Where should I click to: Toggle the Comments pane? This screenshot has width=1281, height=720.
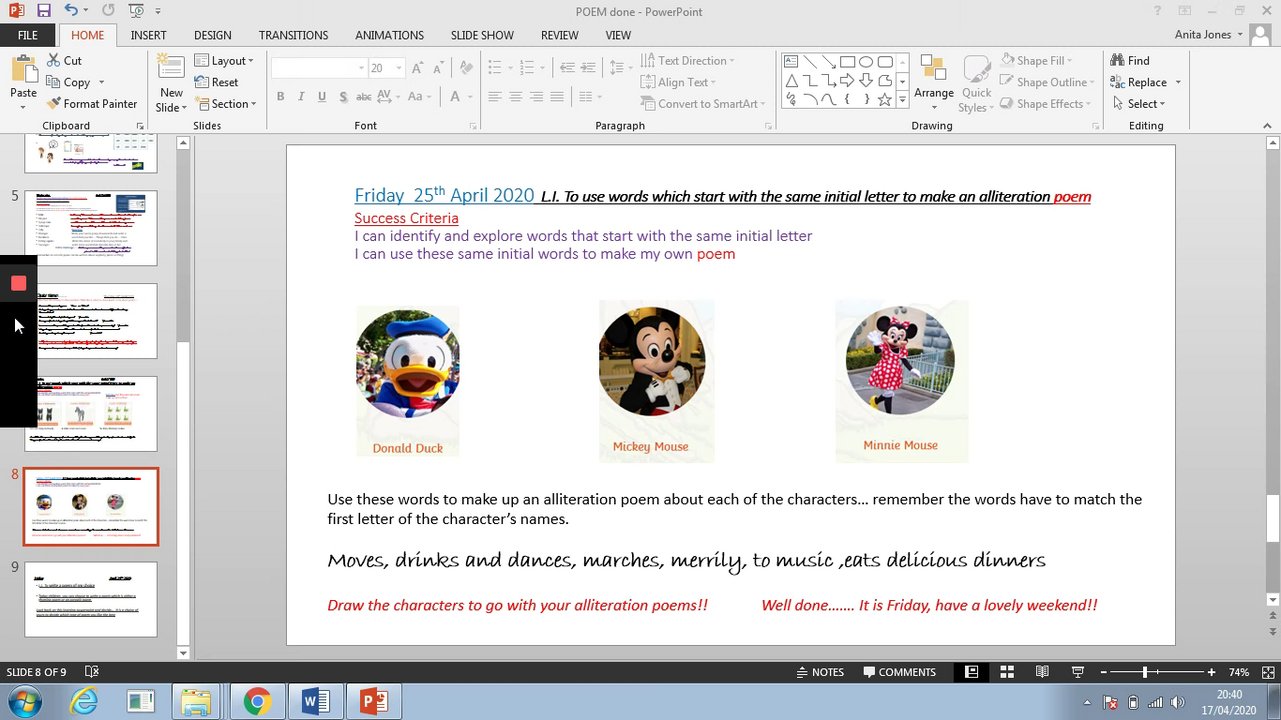[900, 672]
